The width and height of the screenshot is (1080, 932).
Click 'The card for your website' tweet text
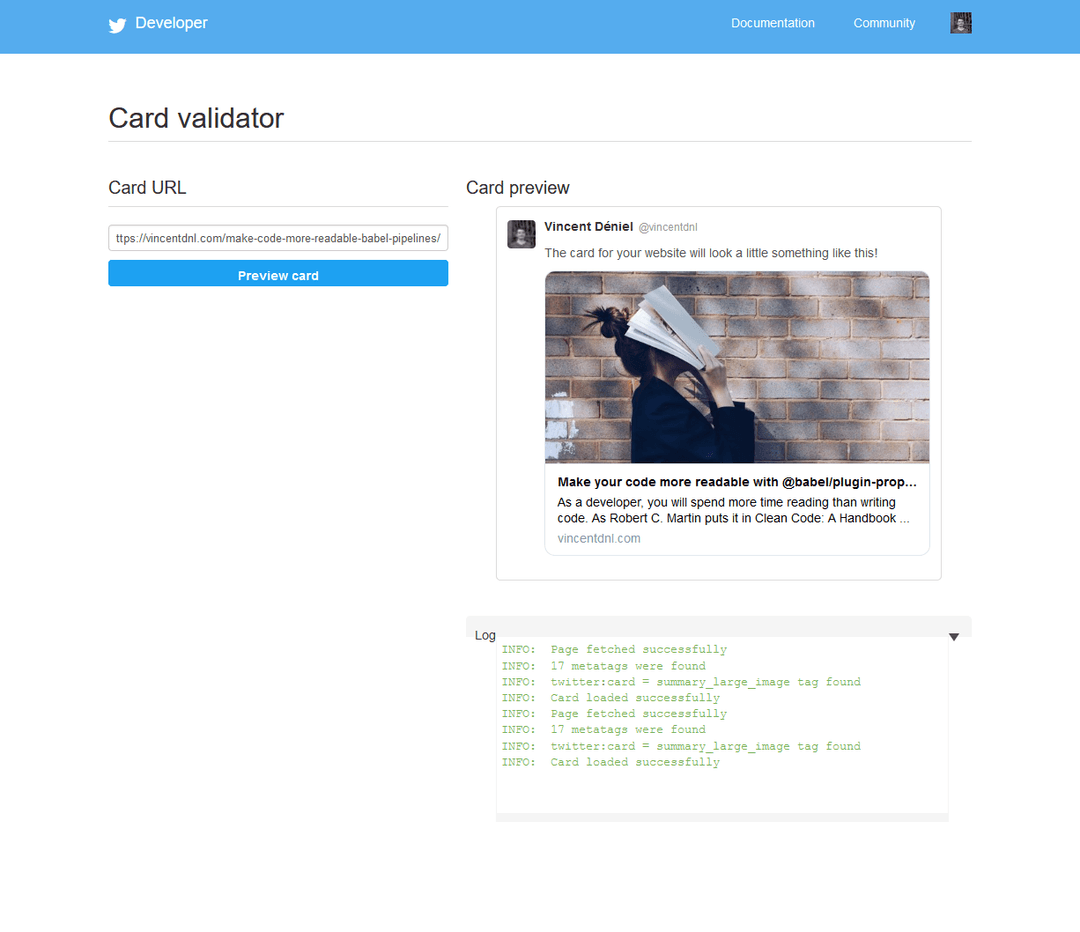711,253
